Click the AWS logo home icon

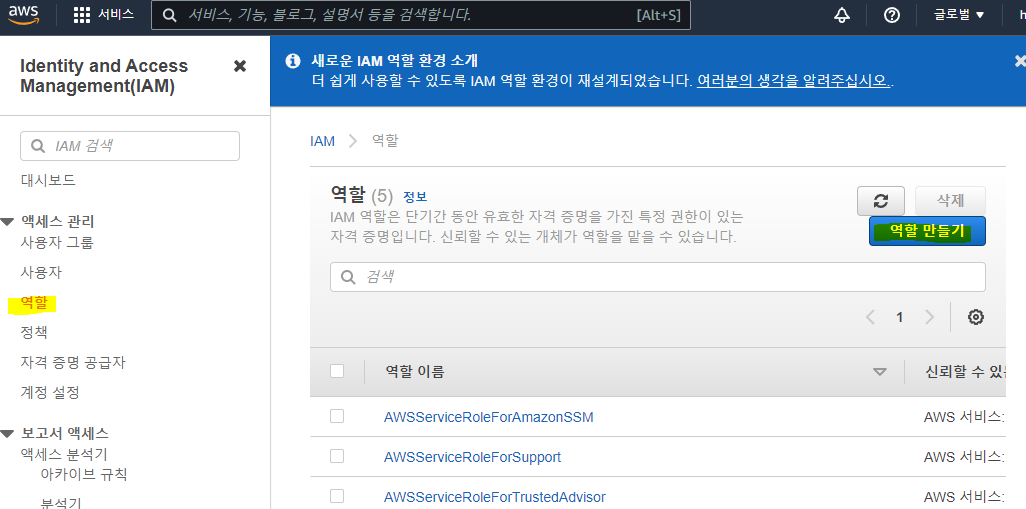(24, 15)
